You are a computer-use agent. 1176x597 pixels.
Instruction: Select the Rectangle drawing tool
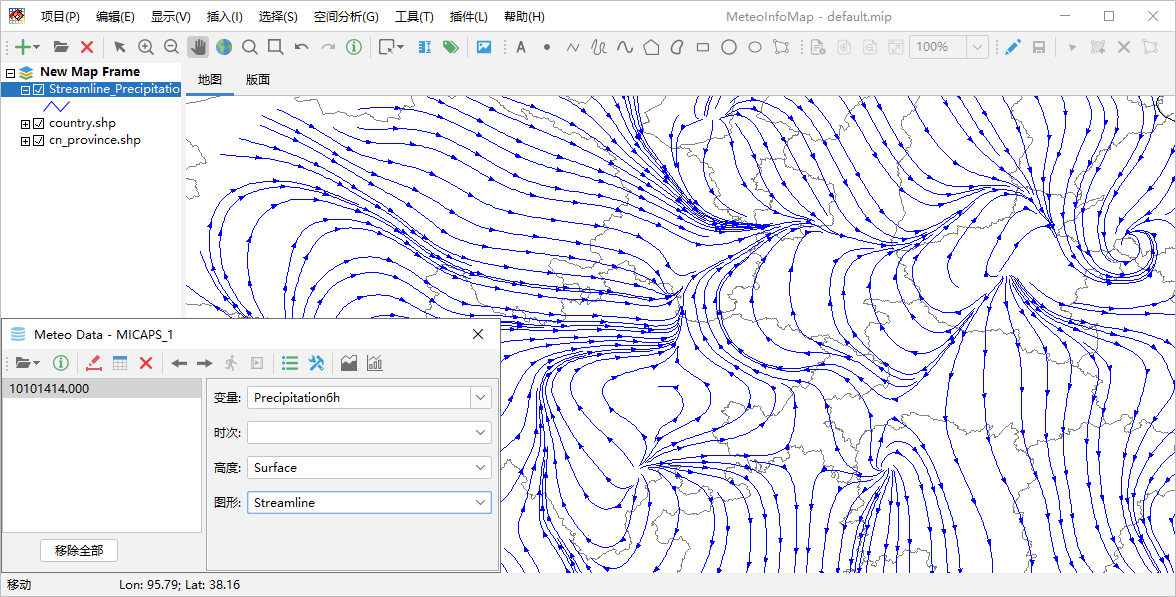click(x=703, y=47)
